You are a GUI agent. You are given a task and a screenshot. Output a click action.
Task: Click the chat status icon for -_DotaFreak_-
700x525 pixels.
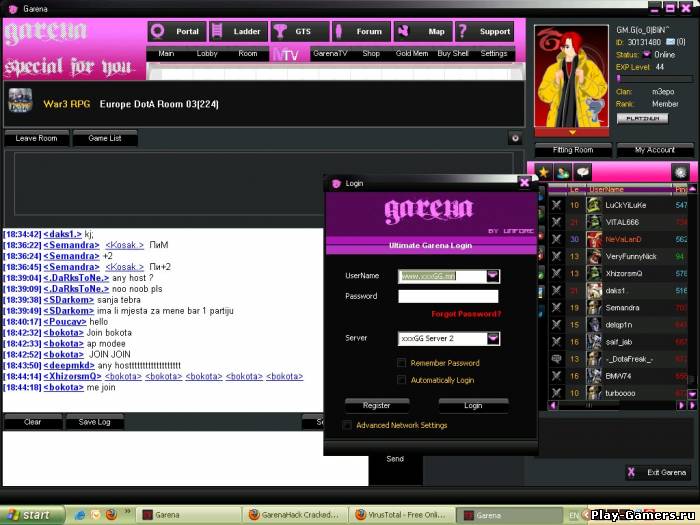pyautogui.click(x=556, y=358)
